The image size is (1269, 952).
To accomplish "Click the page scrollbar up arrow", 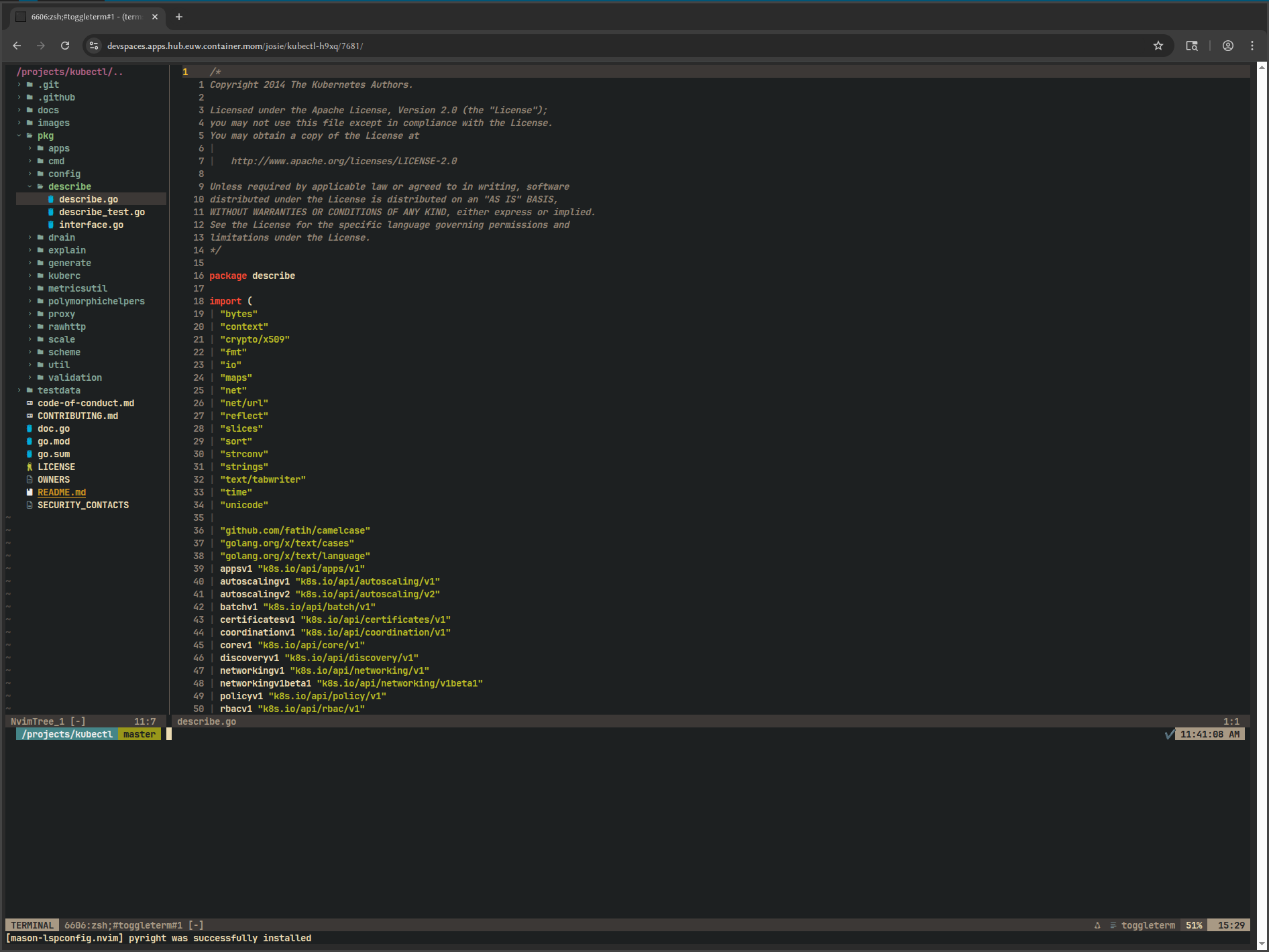I will (1262, 67).
